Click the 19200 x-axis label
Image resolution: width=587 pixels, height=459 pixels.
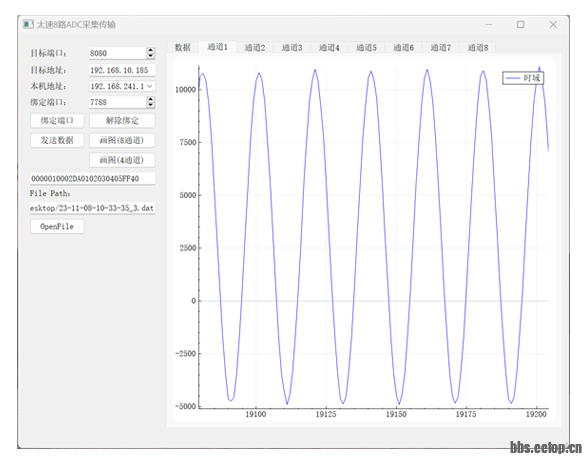pyautogui.click(x=536, y=414)
